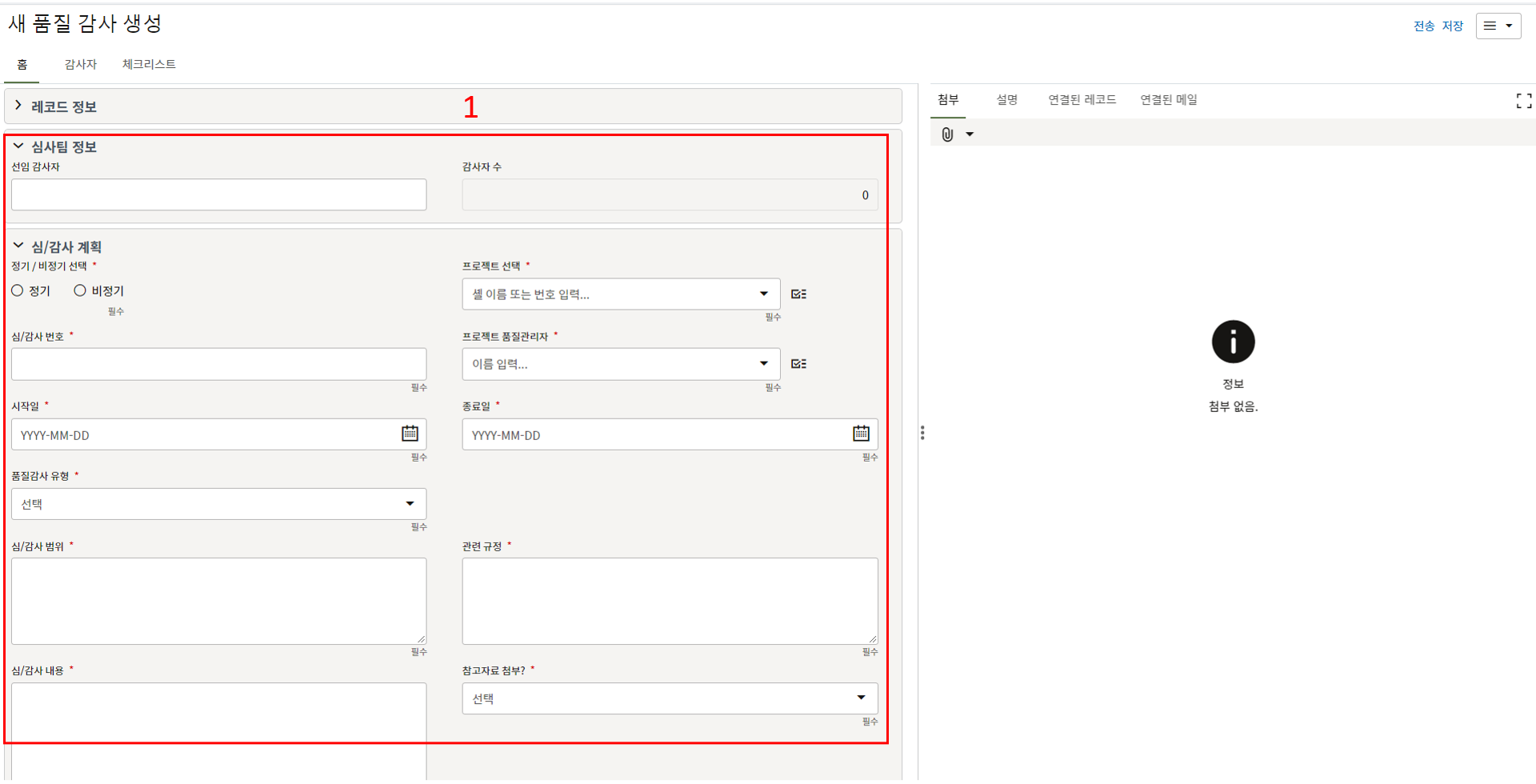The image size is (1536, 784).
Task: Click the paperclip attachment icon
Action: tap(947, 134)
